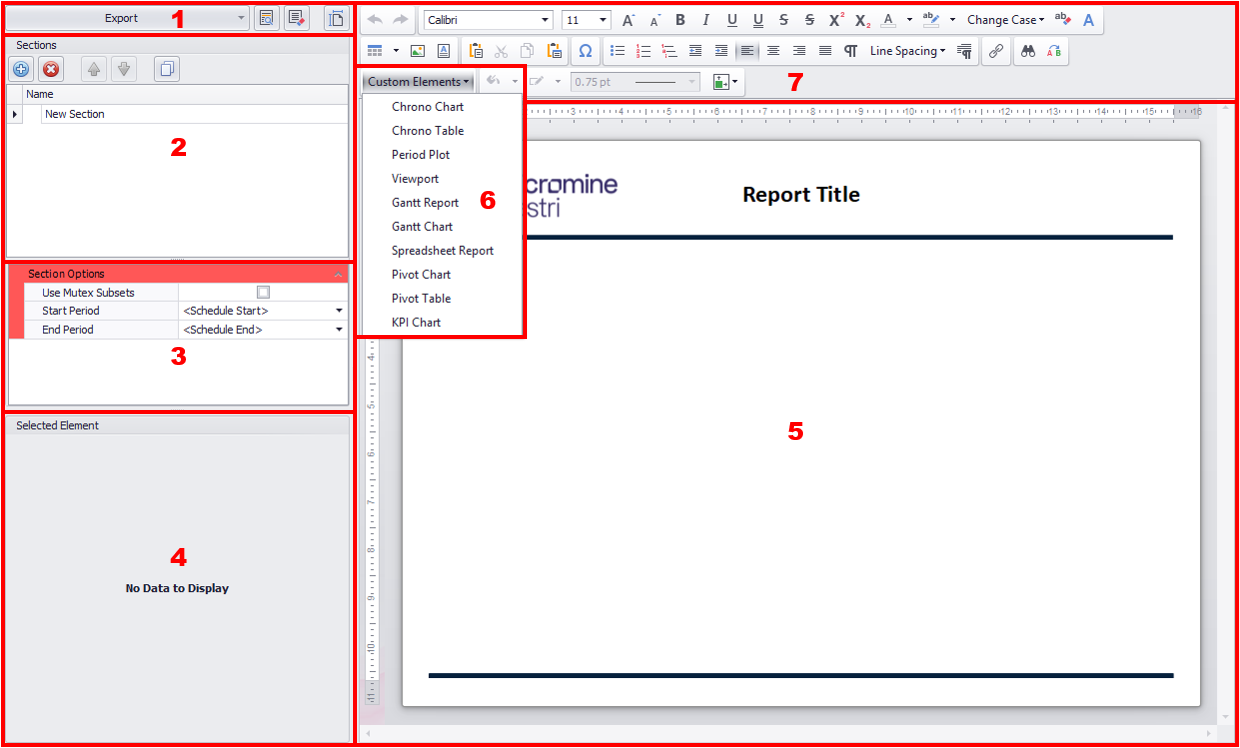Insert a hyperlink with chain icon
The image size is (1240, 748).
pos(995,51)
